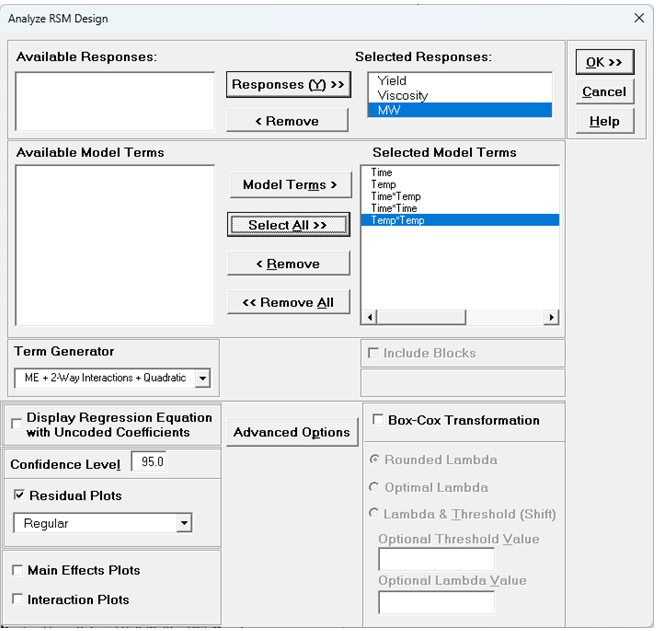Select the Time model term
Screen dimensions: 657x631
(460, 172)
